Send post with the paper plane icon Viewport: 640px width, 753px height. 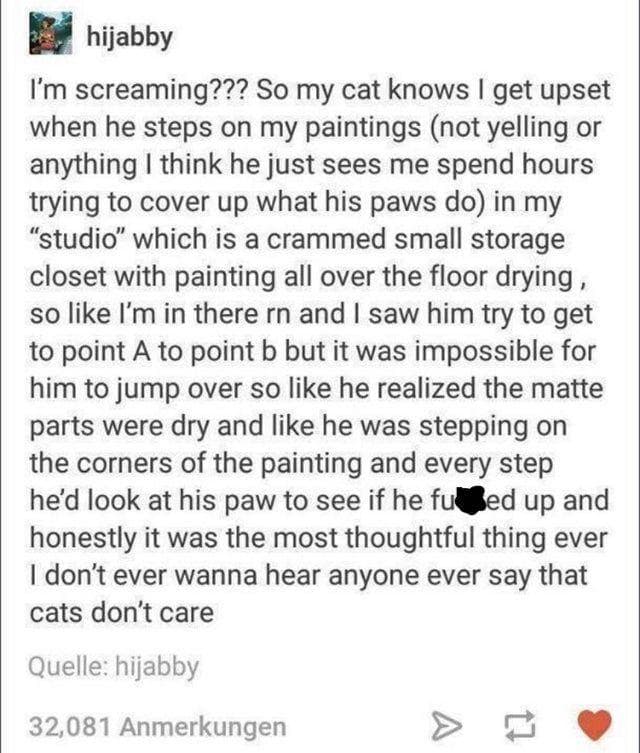pyautogui.click(x=447, y=725)
